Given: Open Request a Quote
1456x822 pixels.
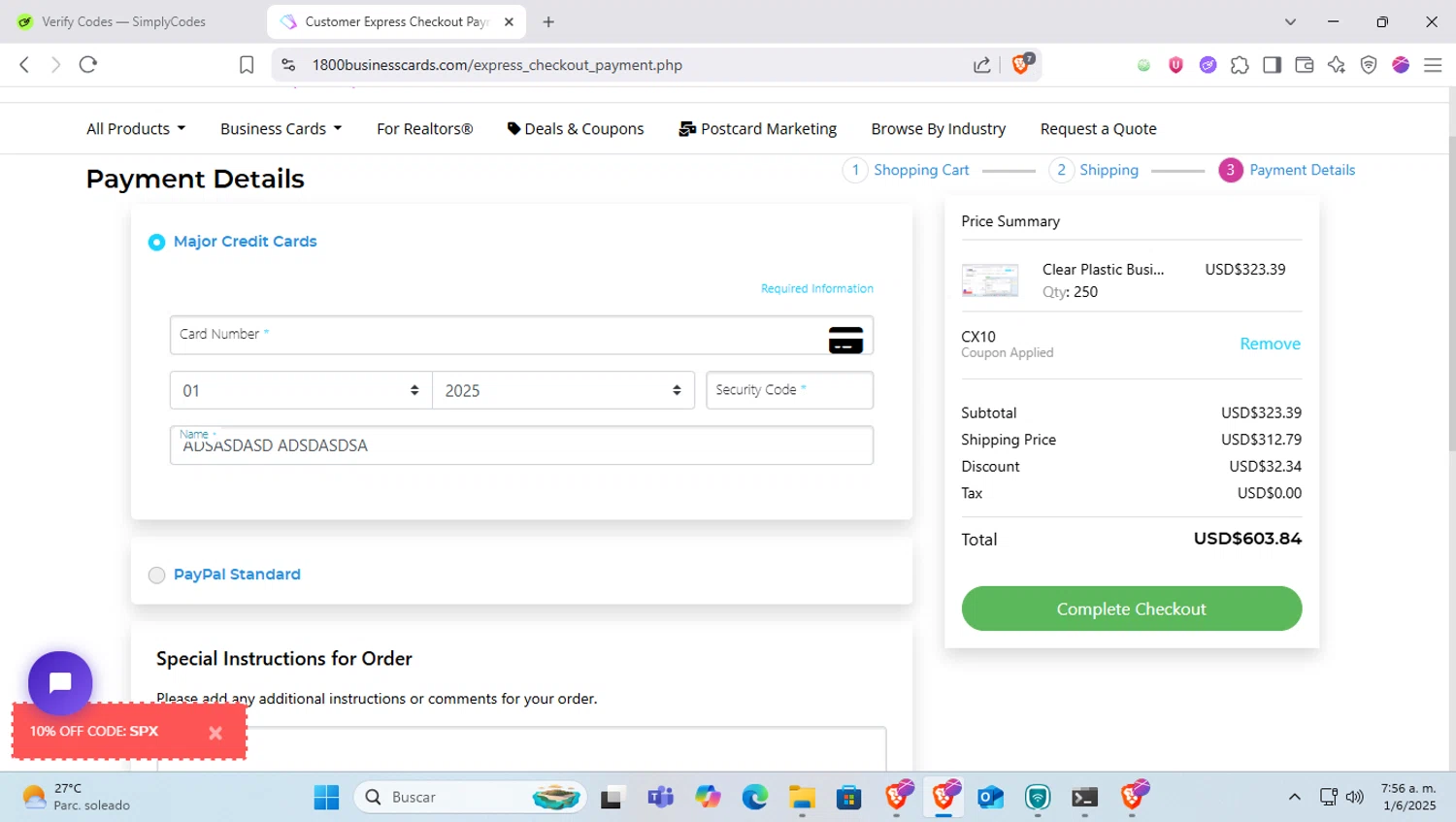Looking at the screenshot, I should [1098, 129].
